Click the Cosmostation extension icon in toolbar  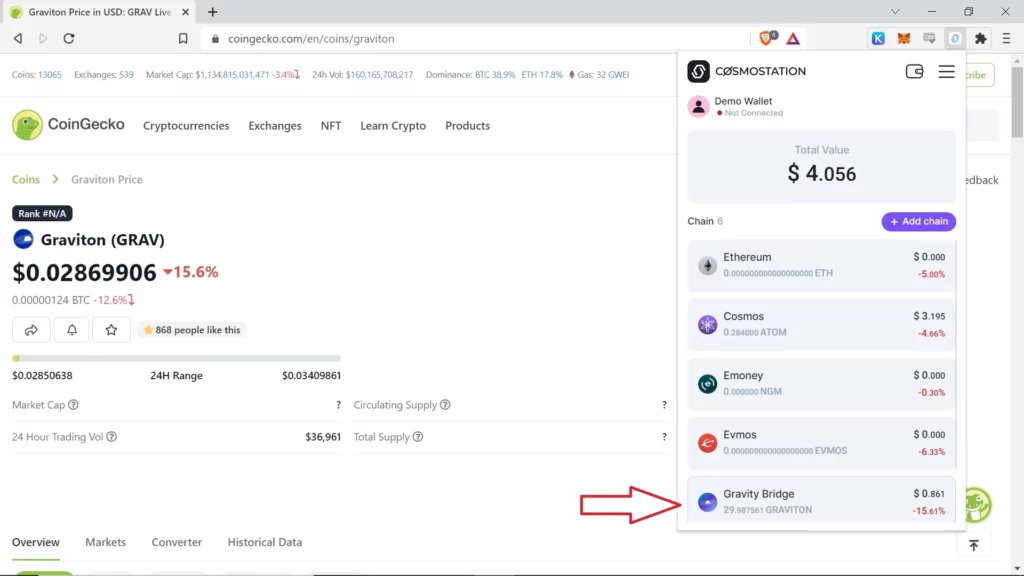click(955, 39)
